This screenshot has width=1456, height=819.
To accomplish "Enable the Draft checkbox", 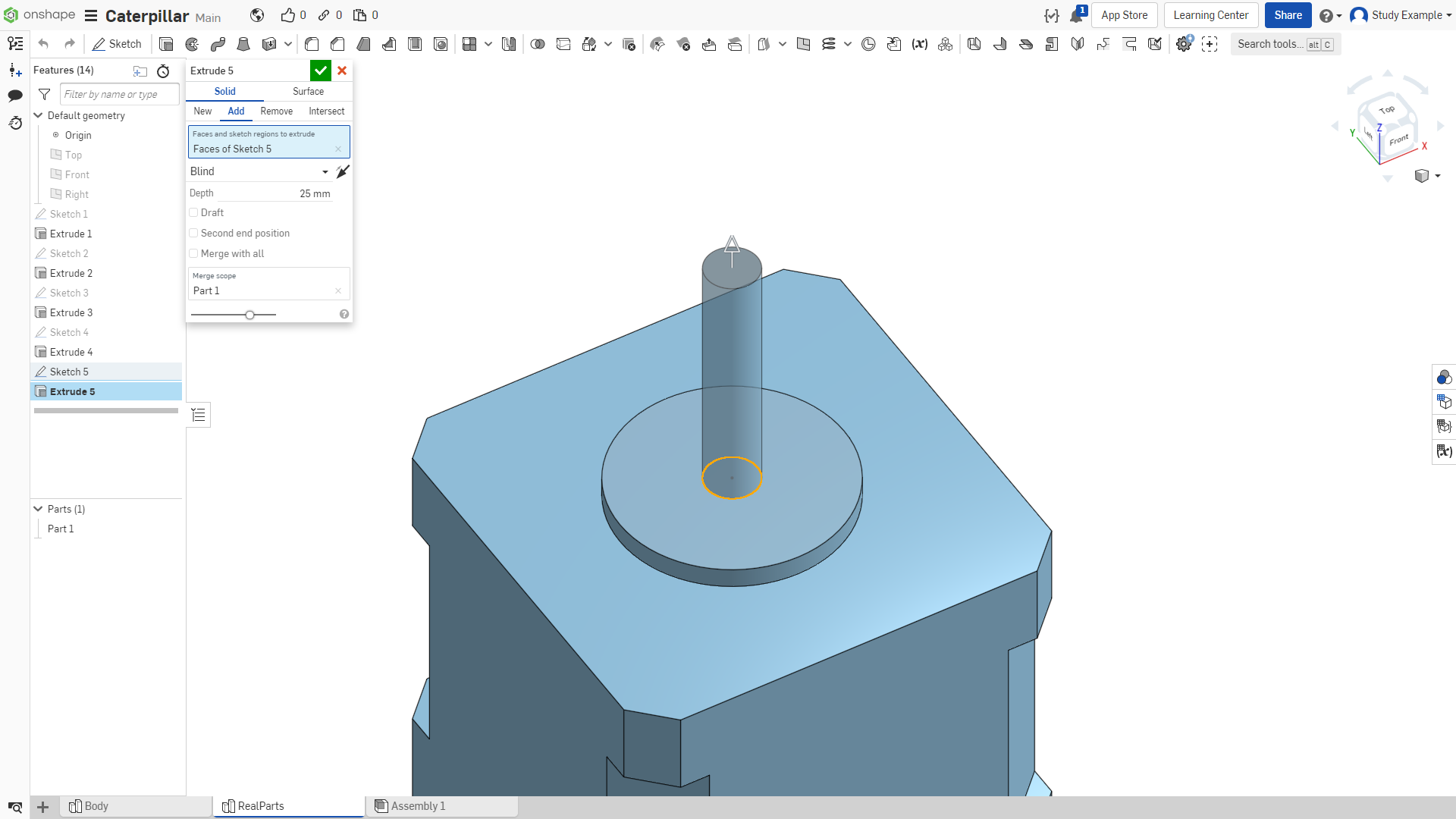I will click(x=193, y=213).
